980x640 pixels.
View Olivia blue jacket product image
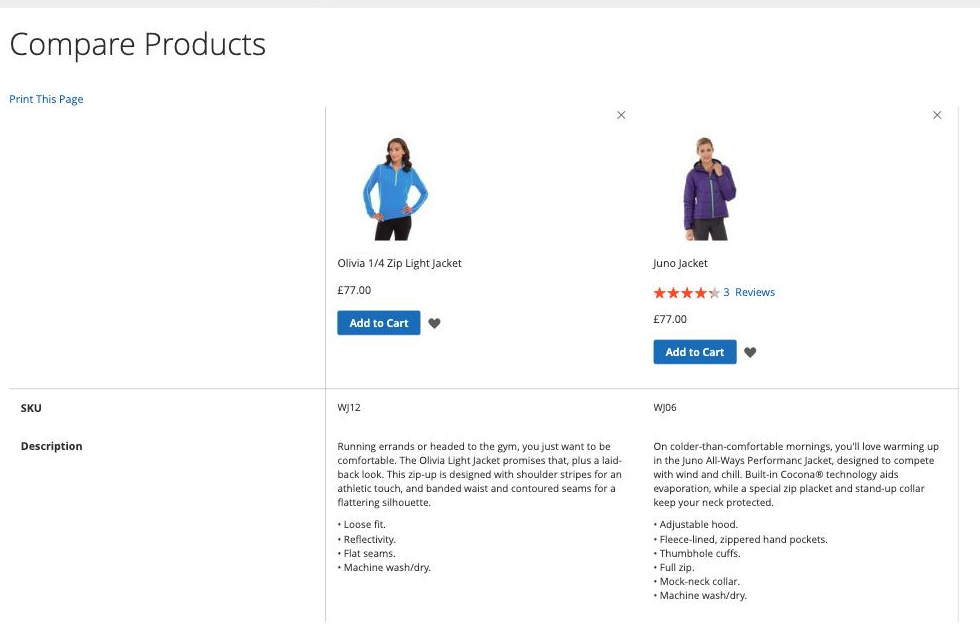(x=395, y=189)
